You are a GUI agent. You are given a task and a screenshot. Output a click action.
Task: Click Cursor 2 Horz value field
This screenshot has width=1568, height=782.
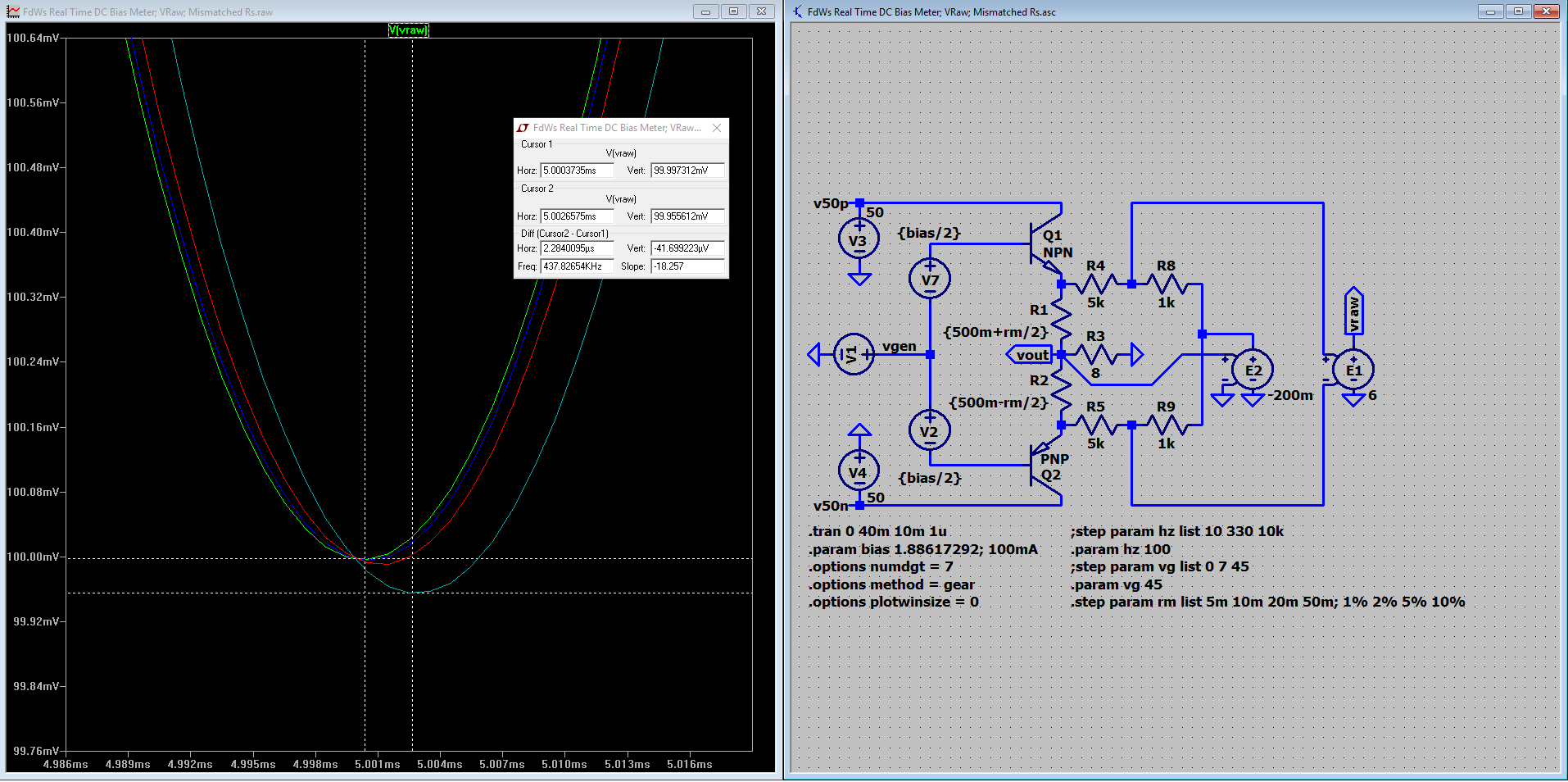(x=577, y=216)
